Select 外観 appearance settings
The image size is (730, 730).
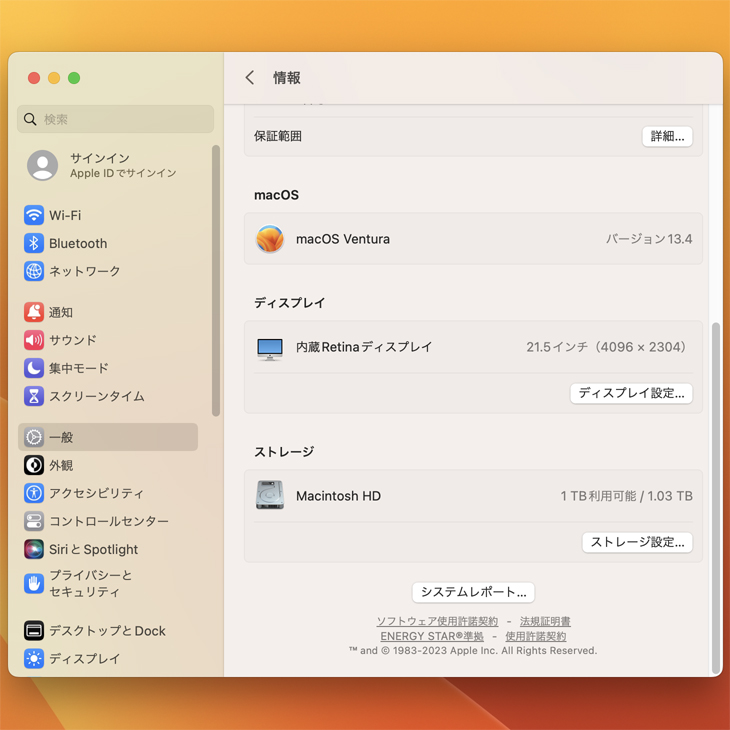pos(60,465)
